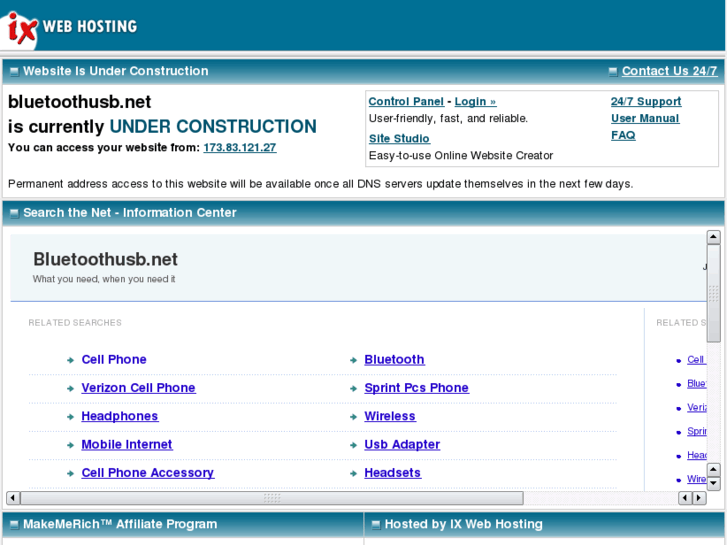727x545 pixels.
Task: Open the Site Studio link
Action: 399,139
